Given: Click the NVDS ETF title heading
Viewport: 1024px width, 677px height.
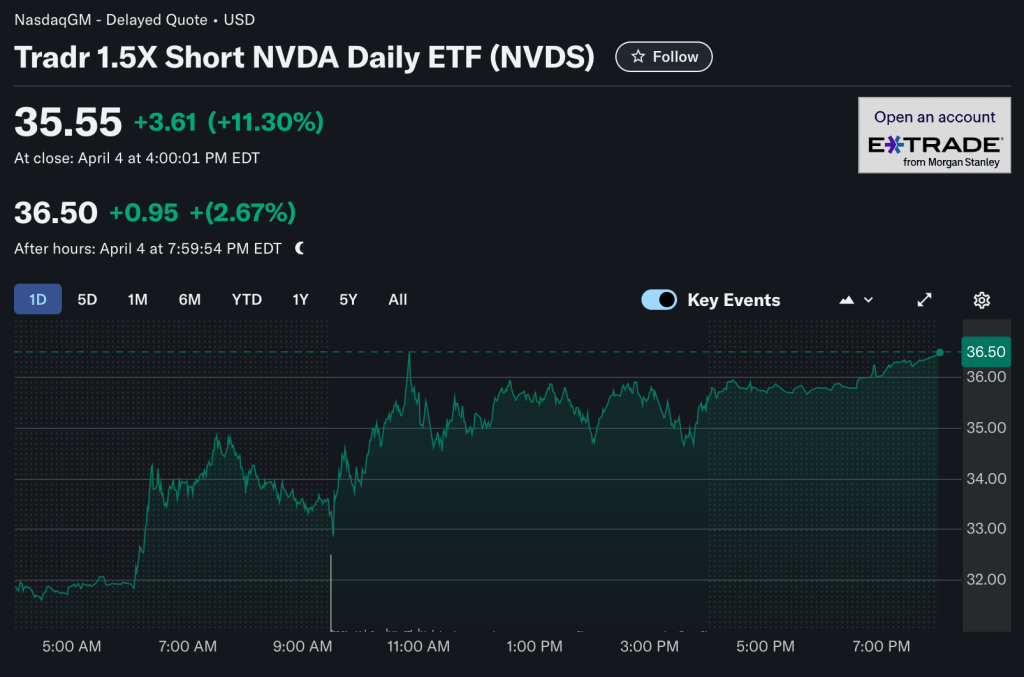Looking at the screenshot, I should coord(304,57).
